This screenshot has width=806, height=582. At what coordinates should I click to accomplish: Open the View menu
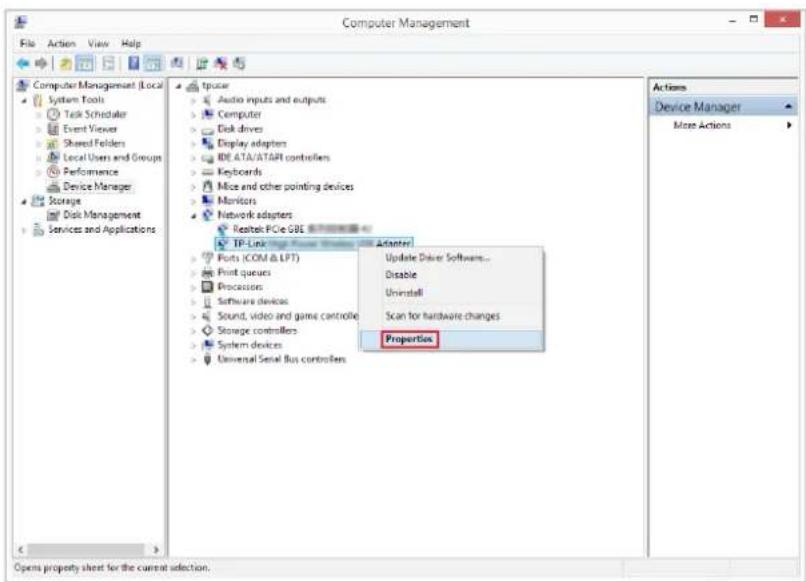click(98, 44)
